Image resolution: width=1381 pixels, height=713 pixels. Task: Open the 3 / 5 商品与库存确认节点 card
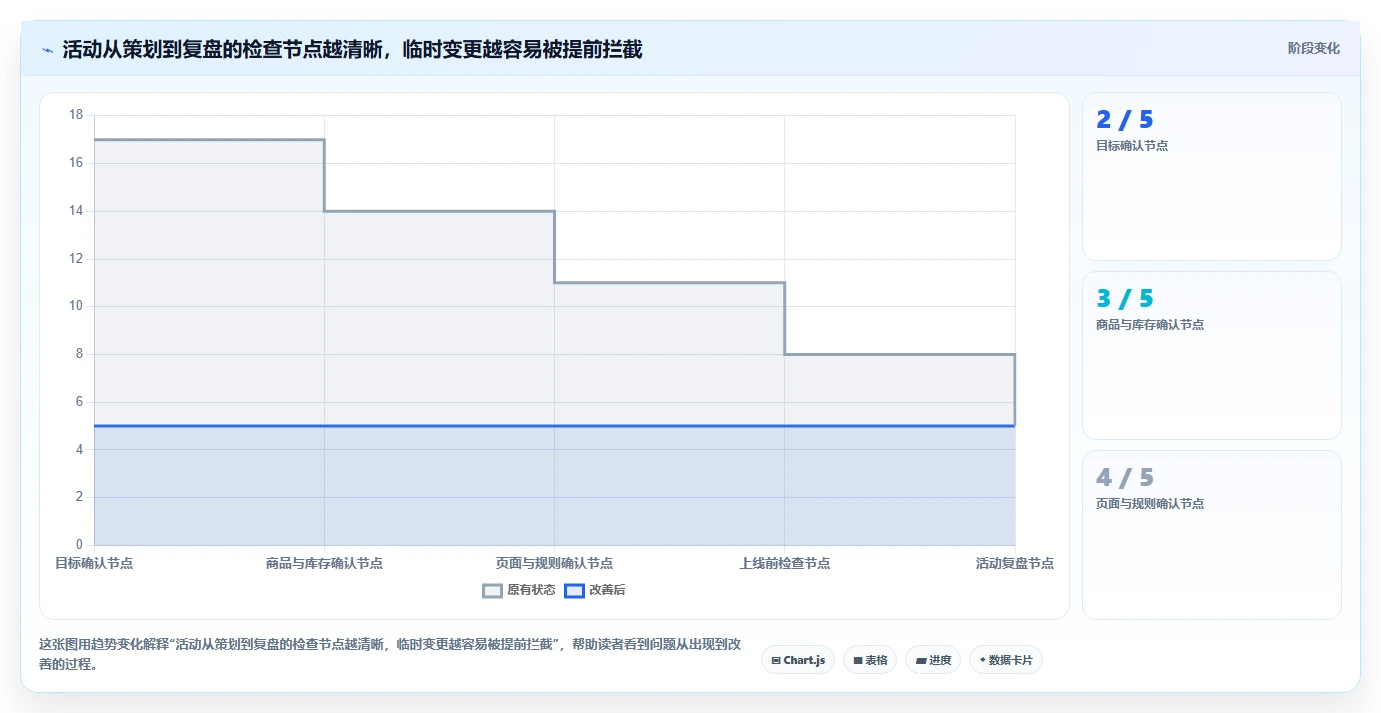pyautogui.click(x=1212, y=355)
